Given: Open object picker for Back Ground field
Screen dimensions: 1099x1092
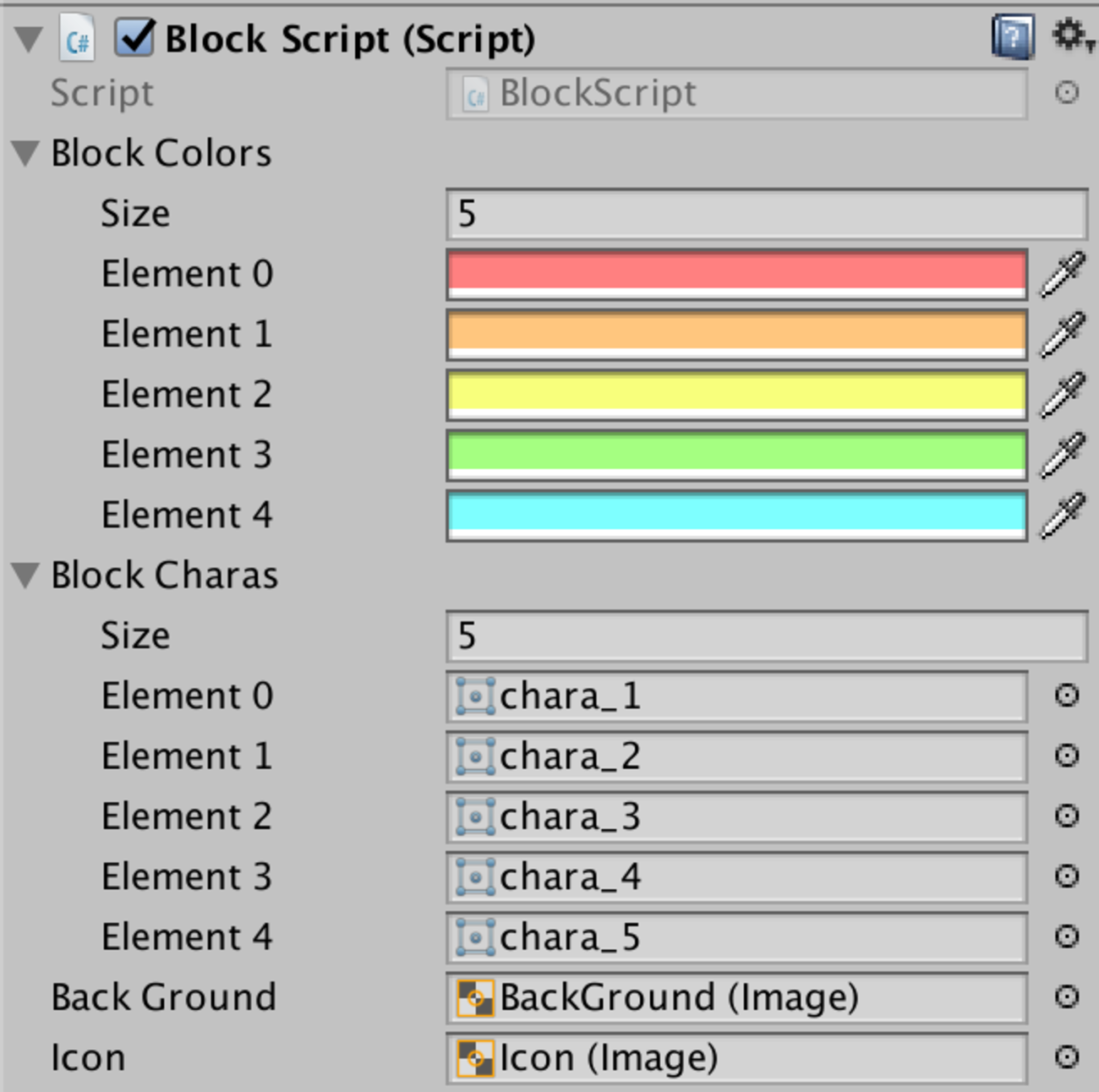Looking at the screenshot, I should tap(1067, 997).
